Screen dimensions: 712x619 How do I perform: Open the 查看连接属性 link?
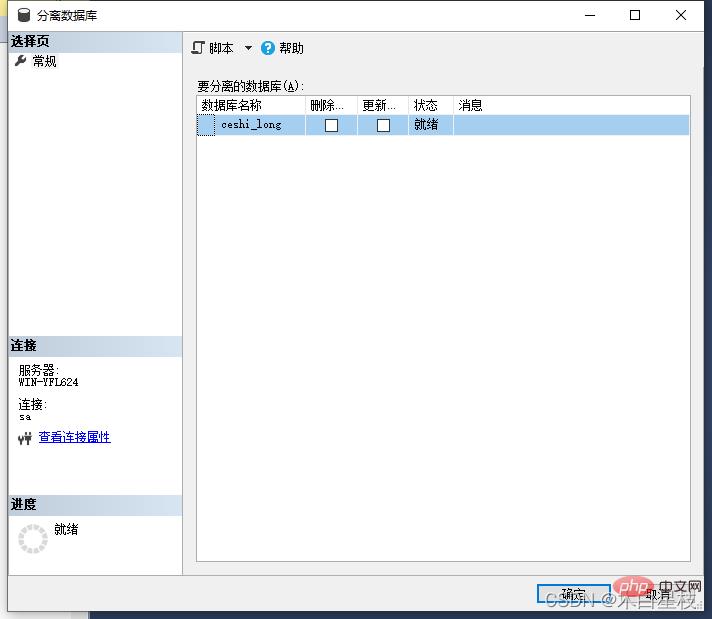pos(74,437)
